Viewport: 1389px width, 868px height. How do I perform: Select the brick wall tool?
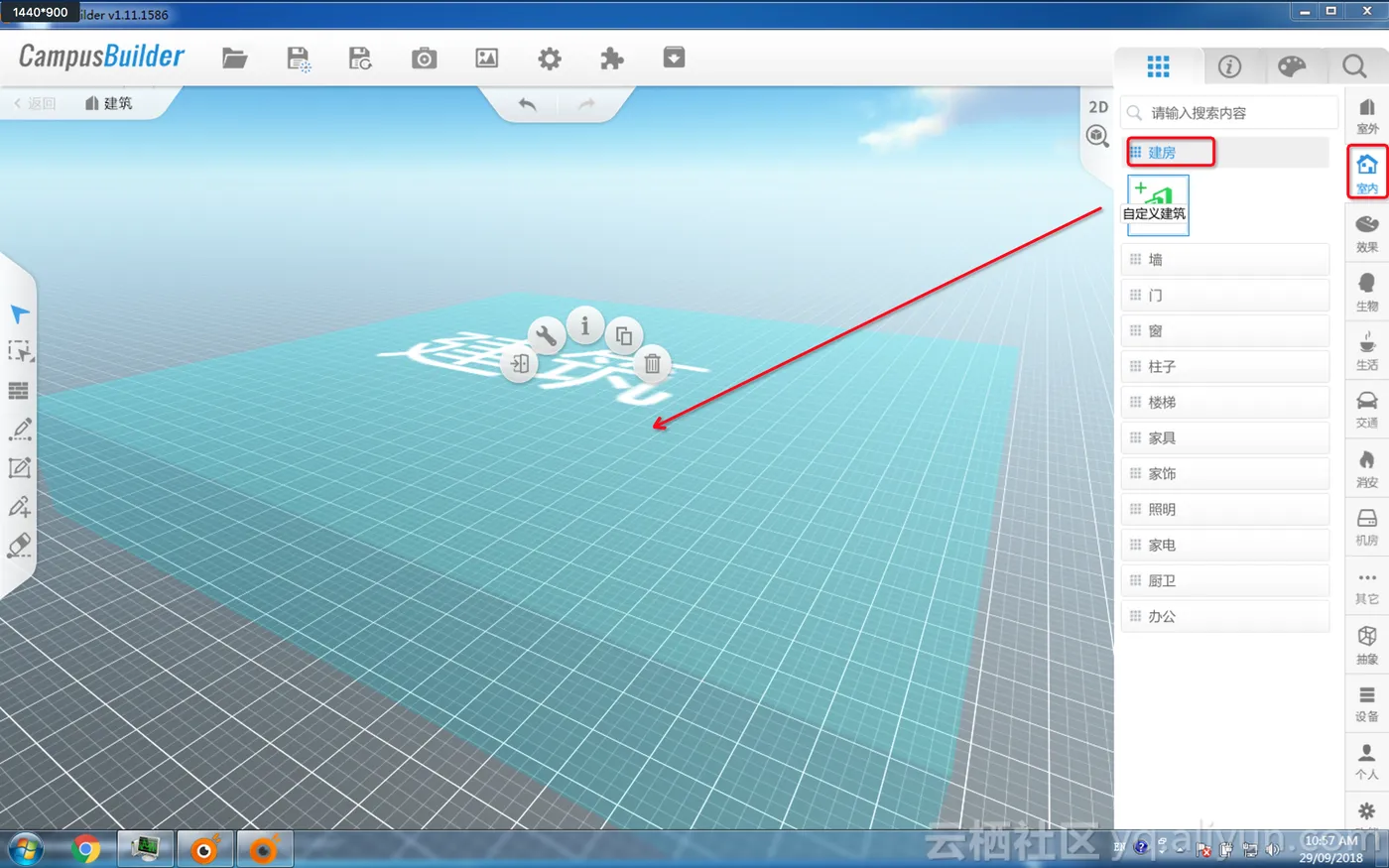pyautogui.click(x=19, y=391)
